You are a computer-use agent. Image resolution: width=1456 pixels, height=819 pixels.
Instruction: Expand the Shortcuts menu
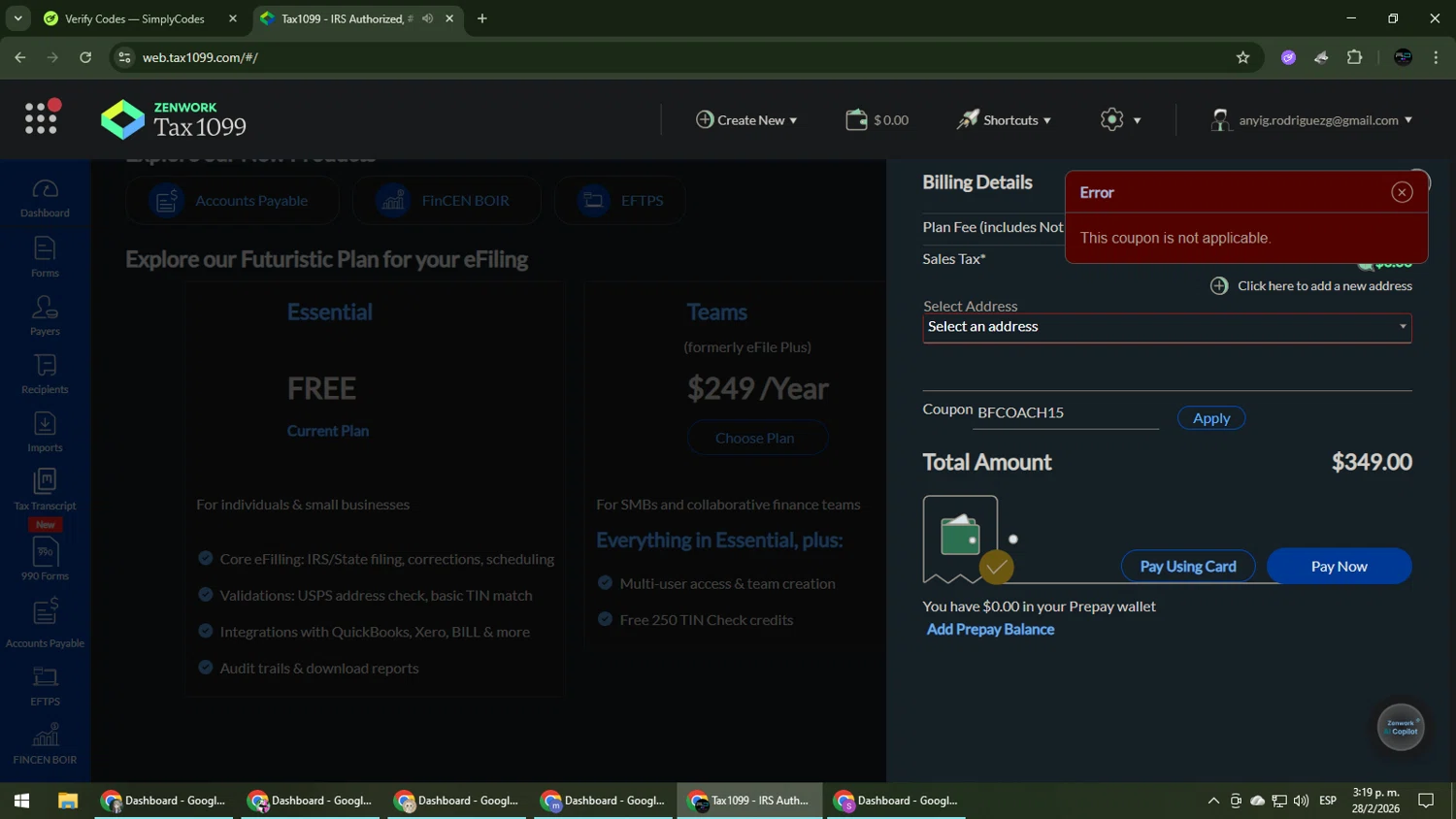click(1004, 120)
